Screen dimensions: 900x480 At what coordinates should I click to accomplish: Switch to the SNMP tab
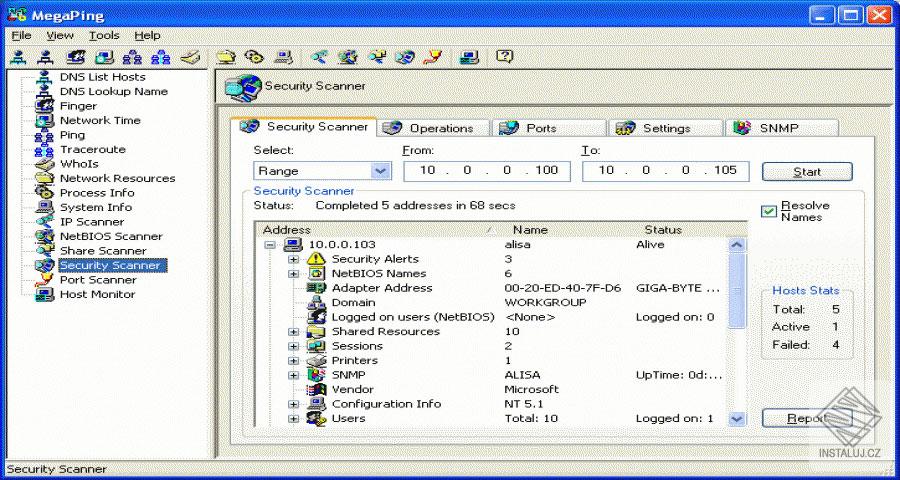point(782,128)
